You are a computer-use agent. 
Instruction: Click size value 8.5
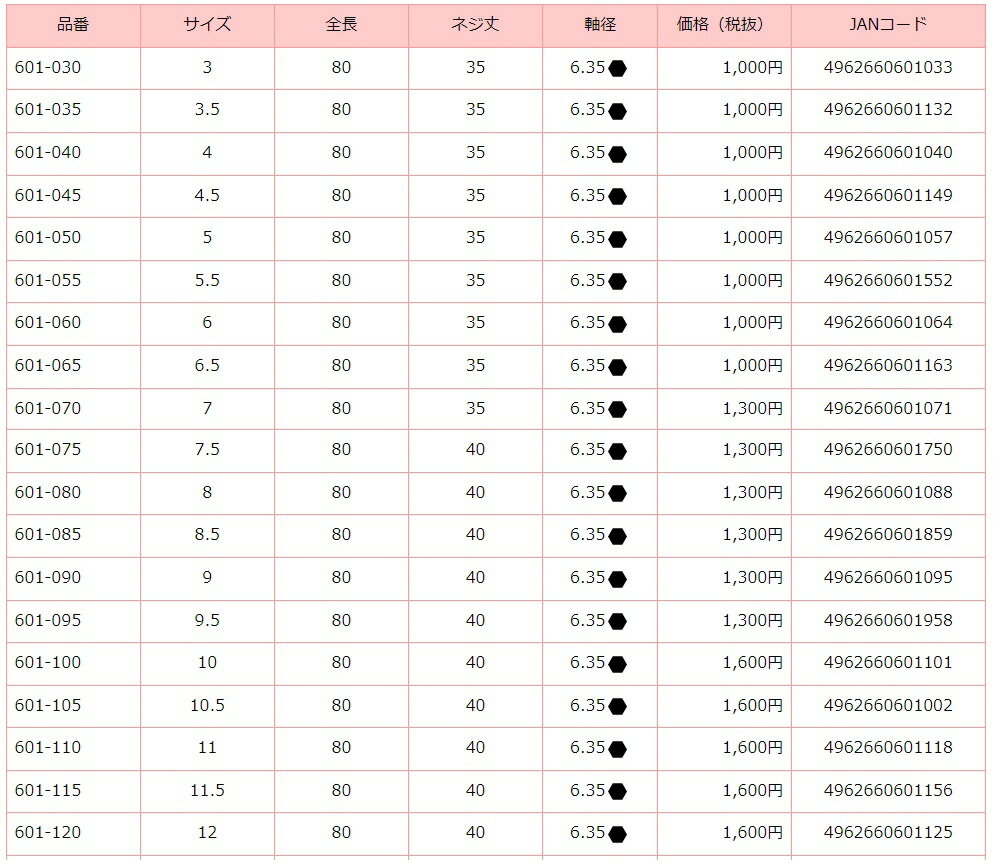click(208, 534)
